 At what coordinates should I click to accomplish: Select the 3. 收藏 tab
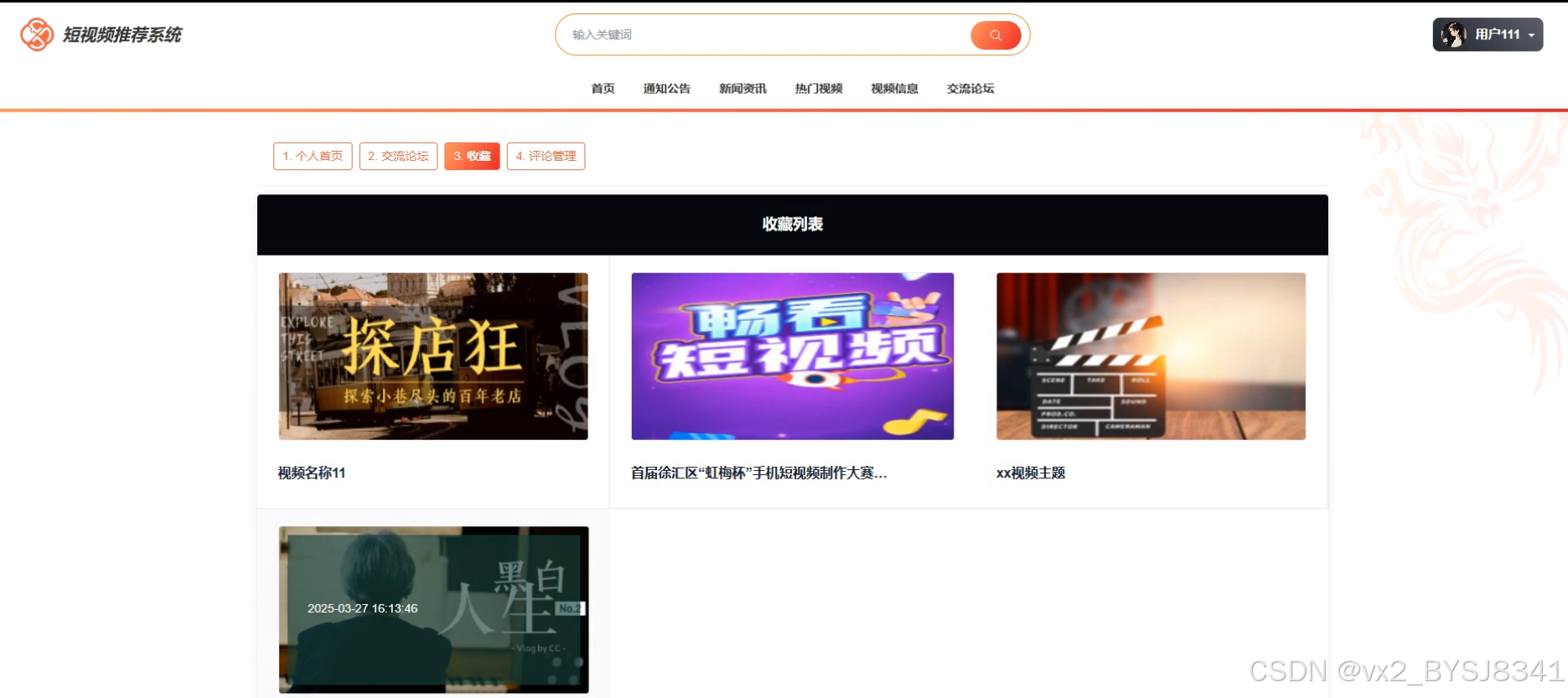472,156
